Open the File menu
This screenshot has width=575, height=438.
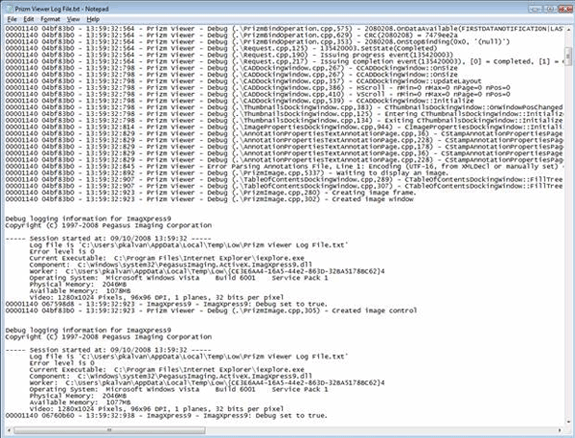click(12, 19)
